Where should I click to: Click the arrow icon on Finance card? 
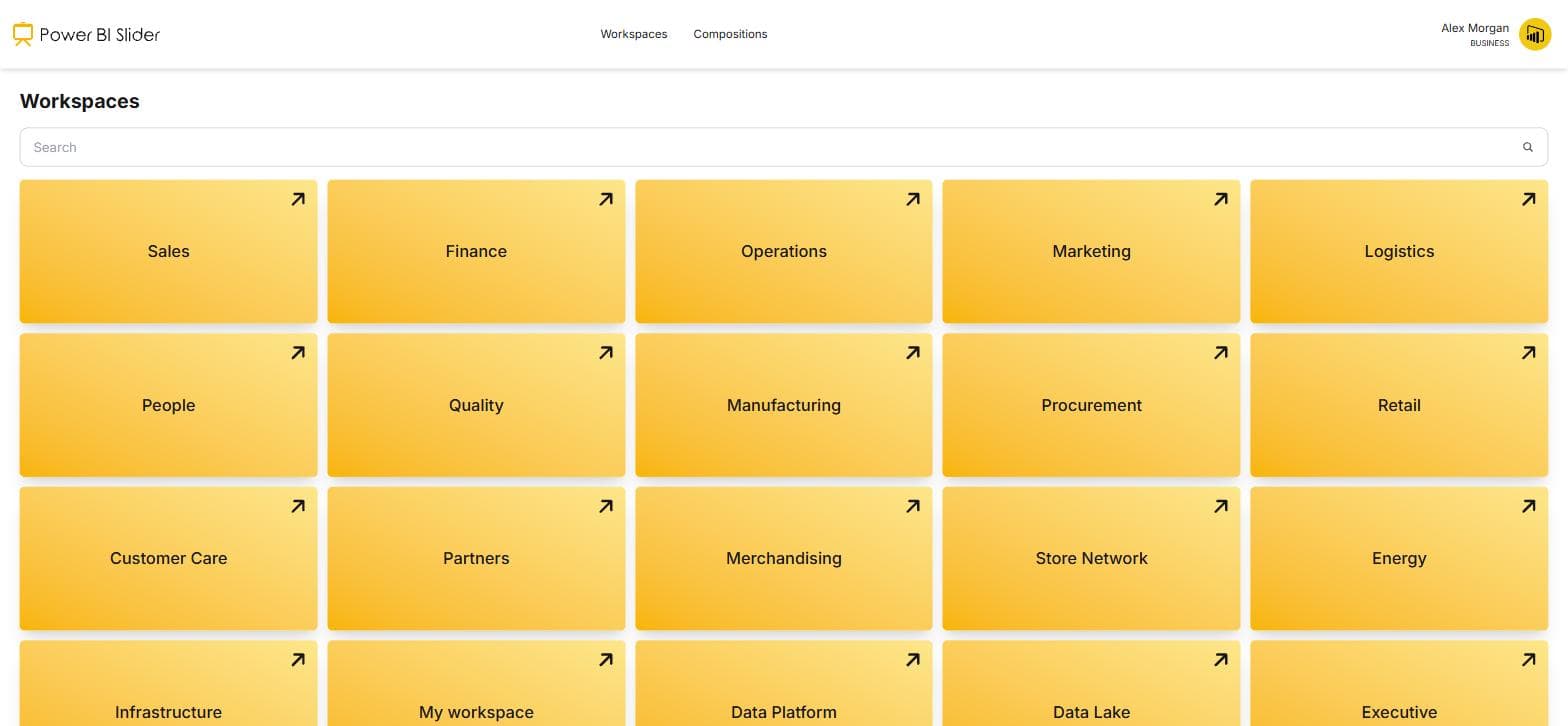coord(606,199)
